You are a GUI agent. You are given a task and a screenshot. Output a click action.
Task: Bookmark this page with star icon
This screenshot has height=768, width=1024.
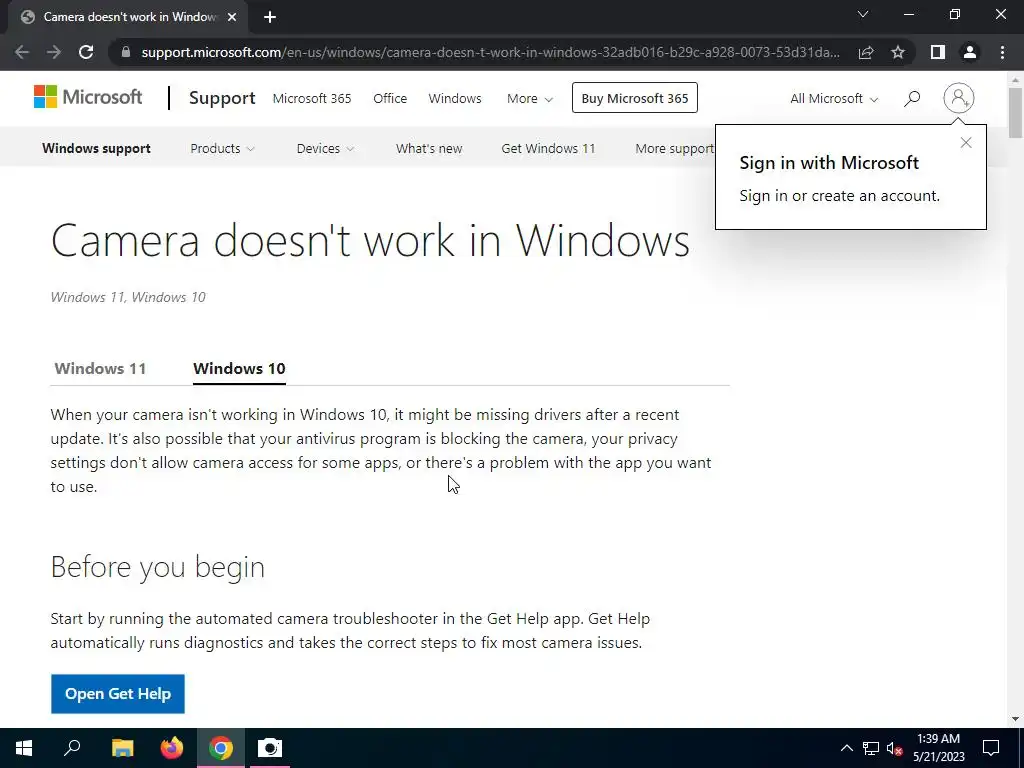click(x=898, y=52)
